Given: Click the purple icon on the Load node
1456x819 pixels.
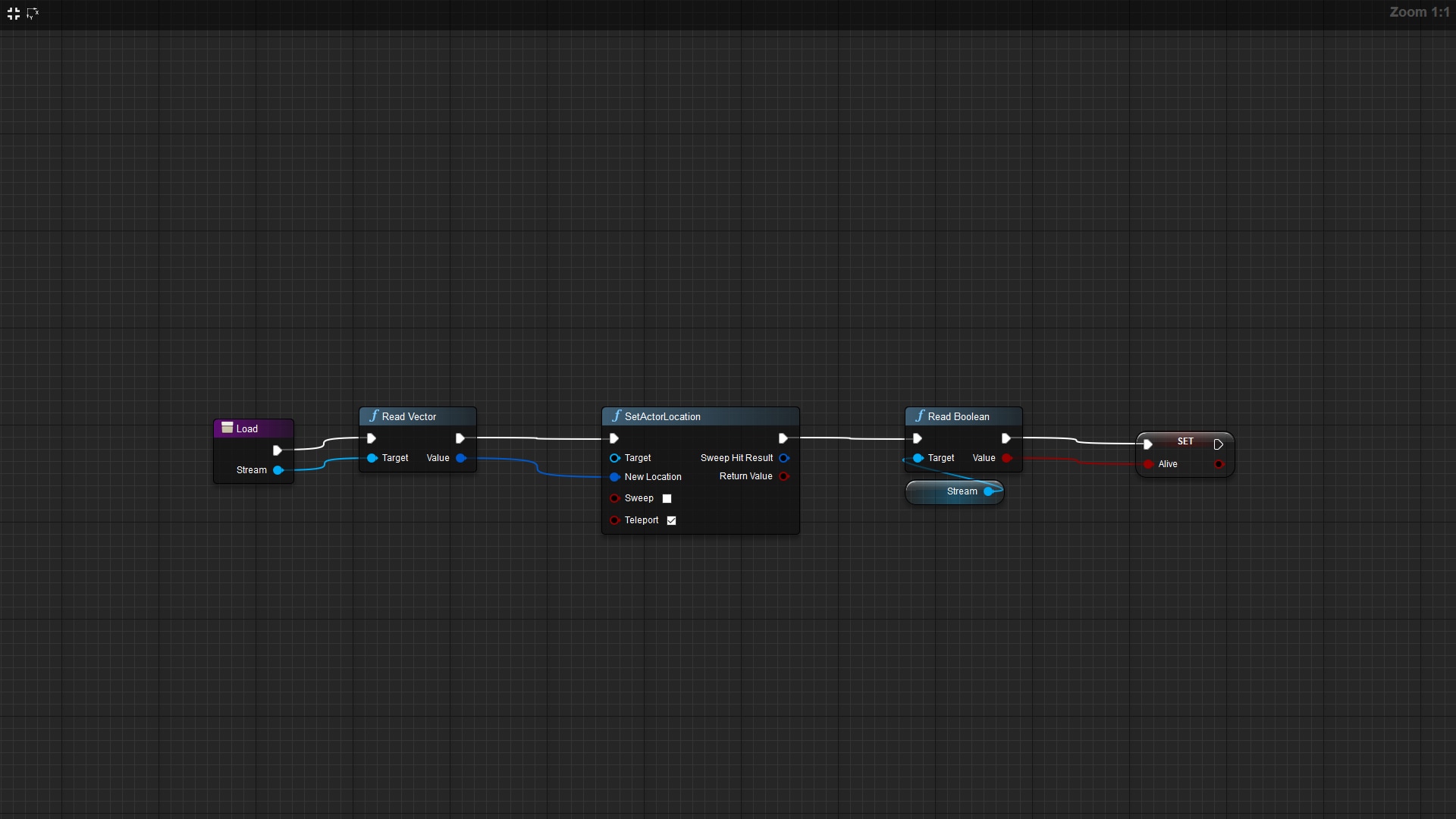Looking at the screenshot, I should pyautogui.click(x=227, y=428).
